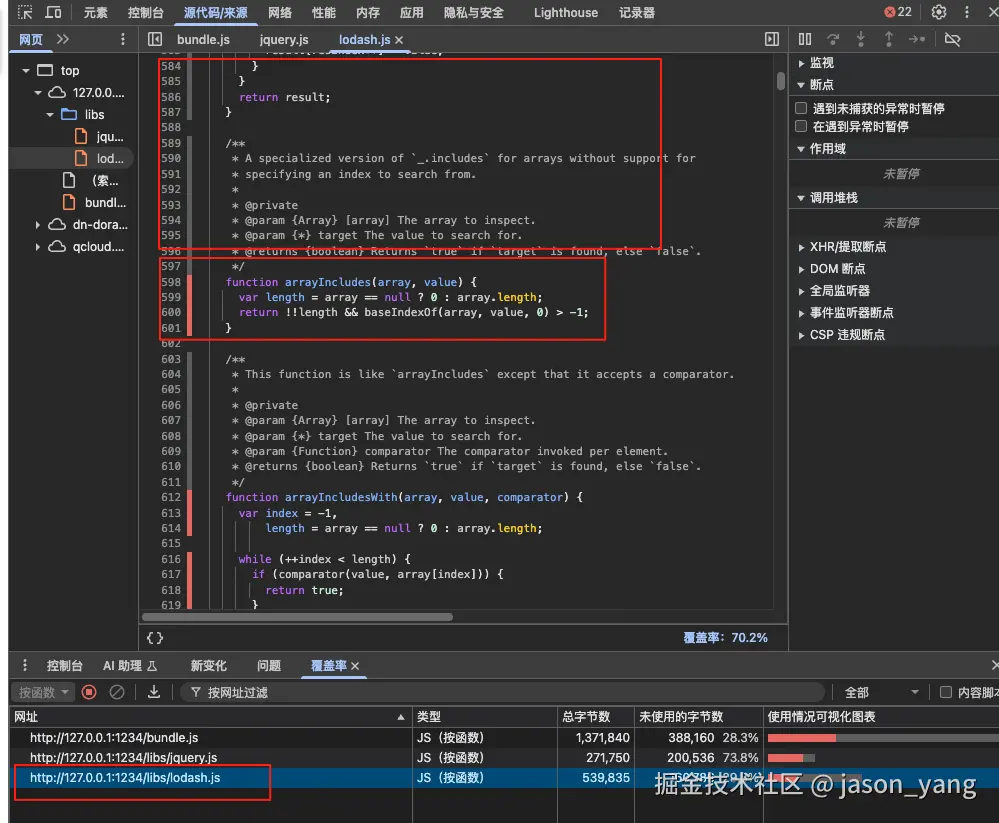Enable 遇到未捕获的异常时暂停 checkbox
The image size is (999, 823).
click(x=801, y=108)
